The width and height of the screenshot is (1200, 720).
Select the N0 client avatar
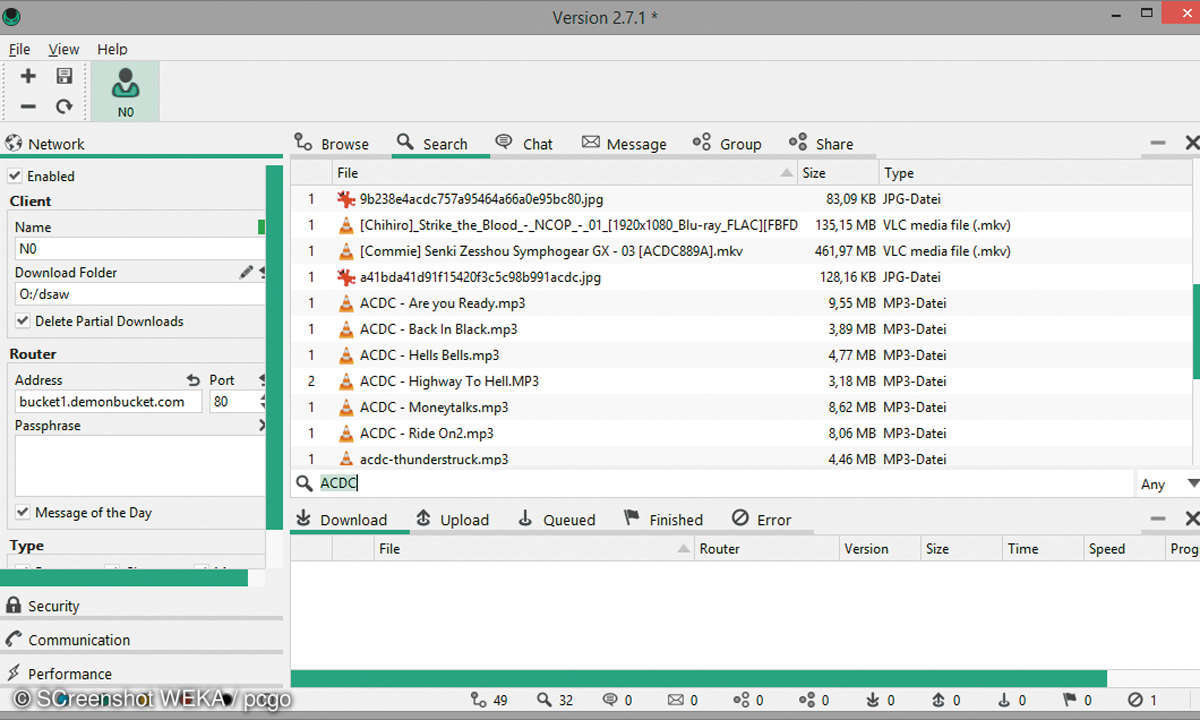[125, 91]
